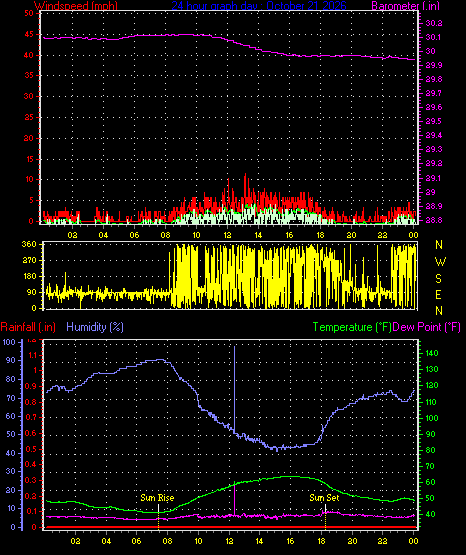Screen dimensions: 466x555
Task: Click the E compass letter
Action: tap(438, 294)
